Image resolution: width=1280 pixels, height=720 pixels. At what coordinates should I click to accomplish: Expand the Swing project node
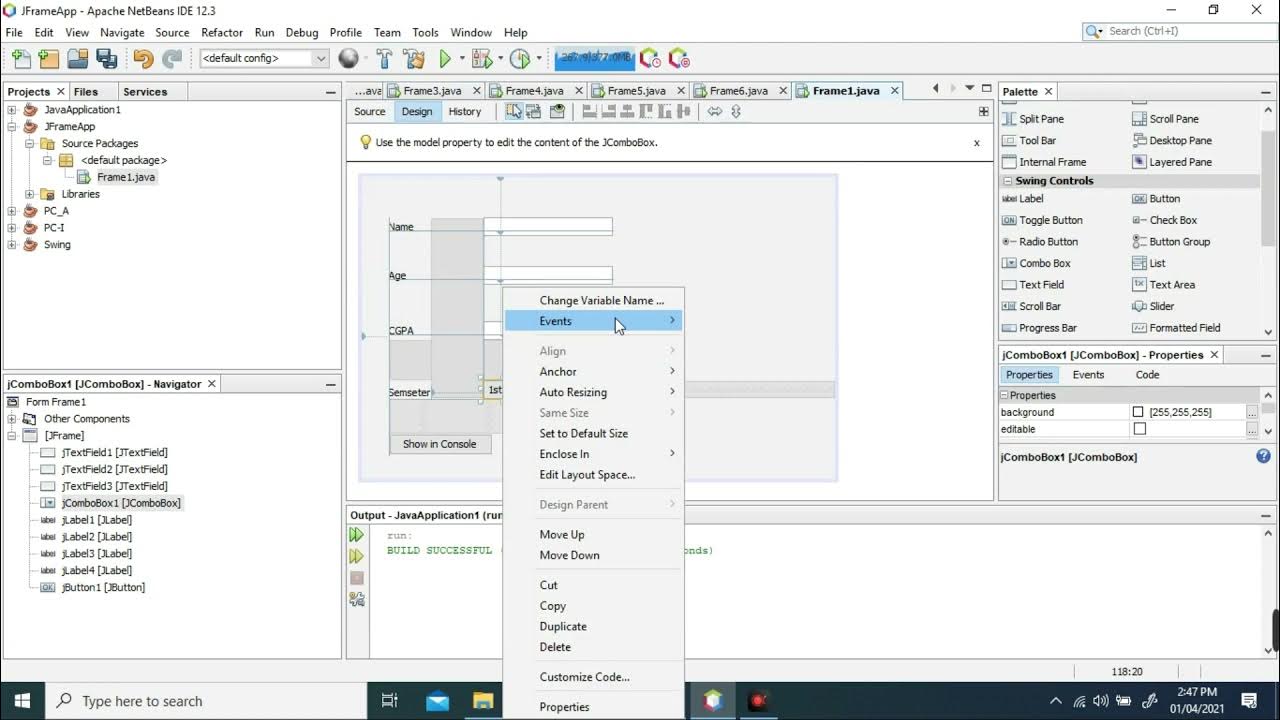(12, 244)
